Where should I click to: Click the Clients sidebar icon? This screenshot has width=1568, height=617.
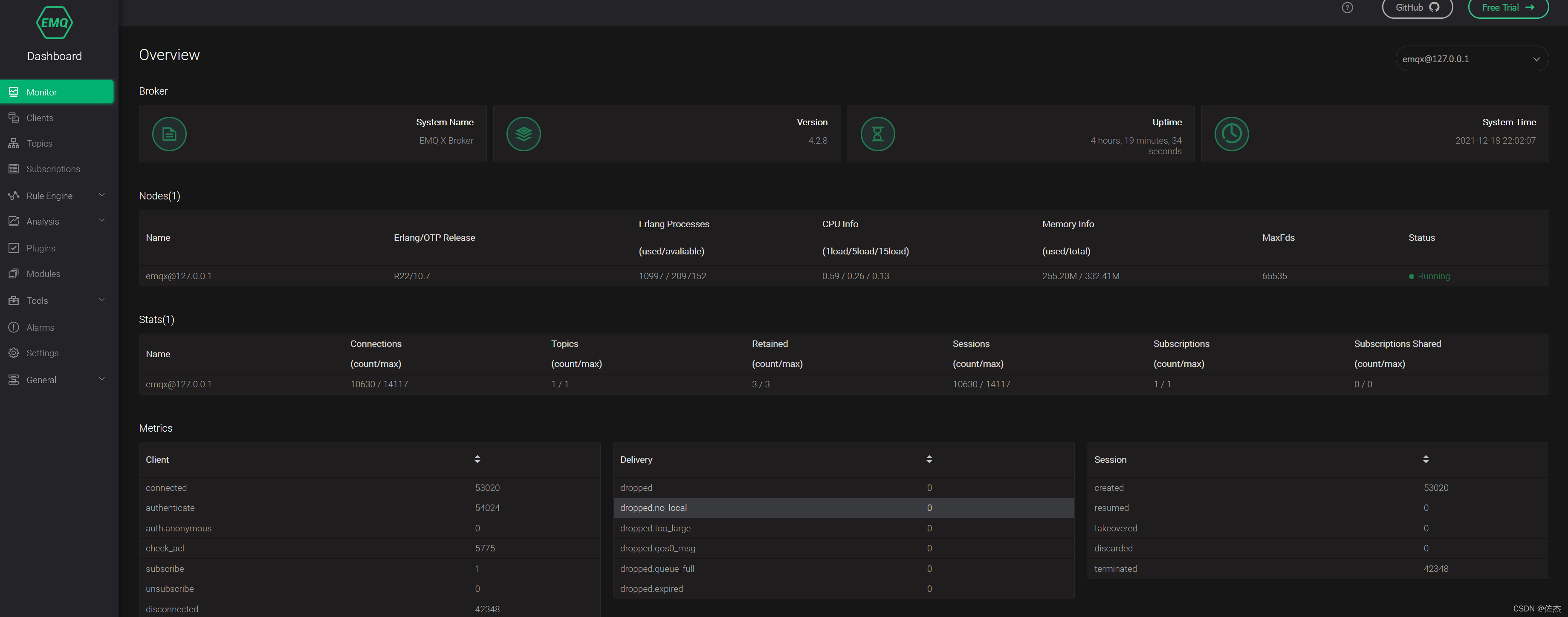13,118
